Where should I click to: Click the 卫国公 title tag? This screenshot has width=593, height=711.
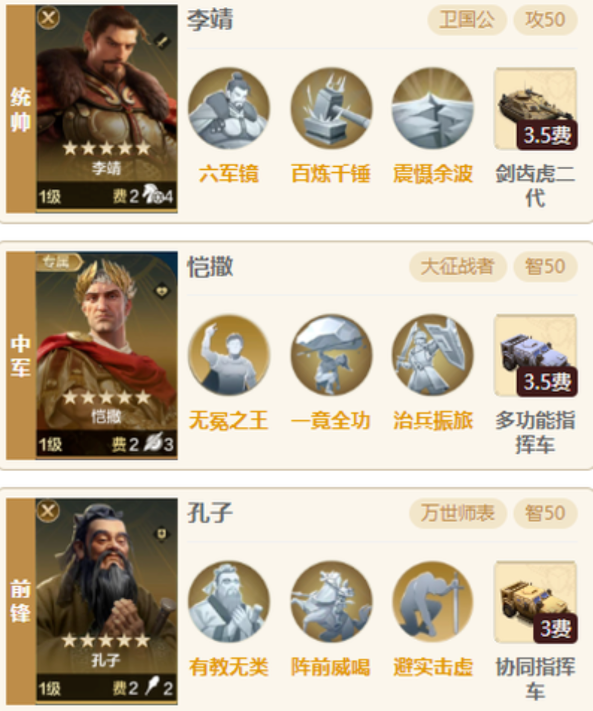[x=467, y=20]
